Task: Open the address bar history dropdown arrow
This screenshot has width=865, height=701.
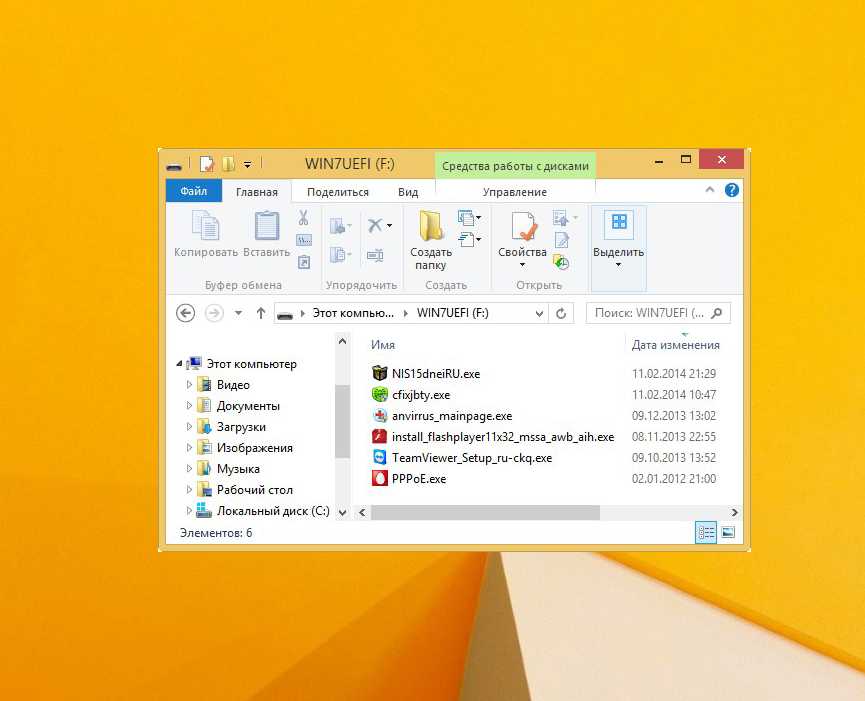Action: pos(540,313)
